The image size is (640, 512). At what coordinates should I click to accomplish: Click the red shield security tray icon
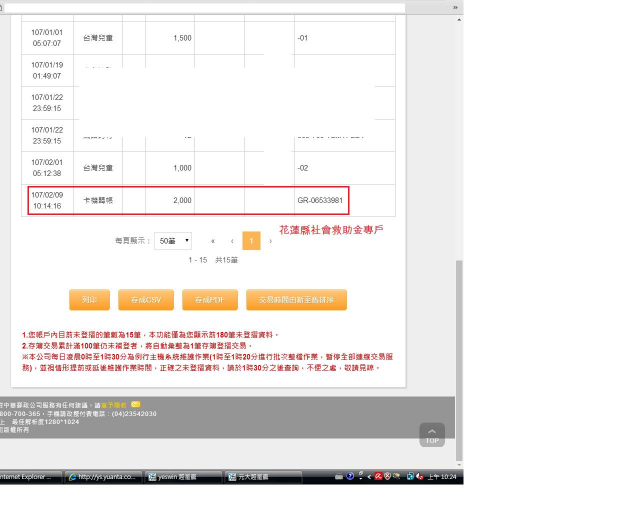[x=387, y=477]
